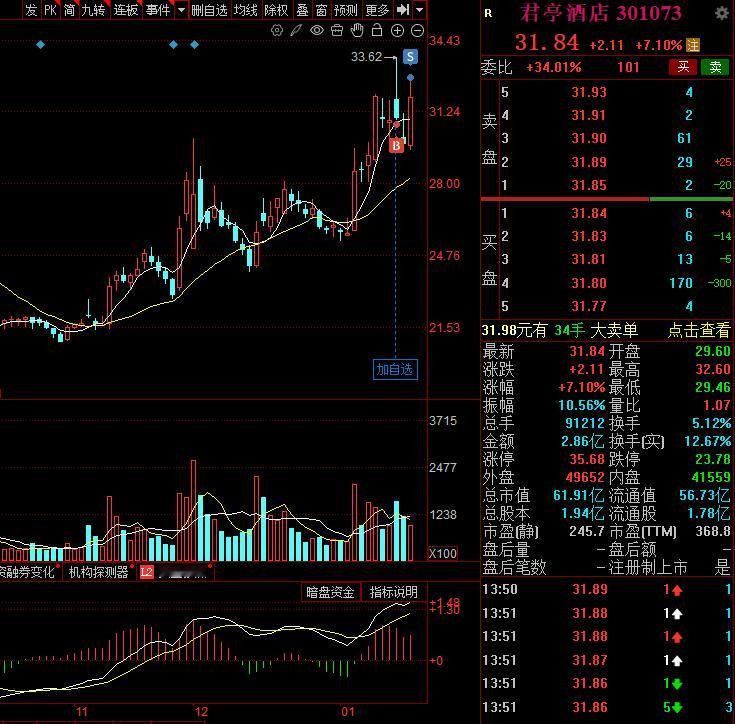Click 最高 price 32.60
735x724 pixels.
(712, 369)
